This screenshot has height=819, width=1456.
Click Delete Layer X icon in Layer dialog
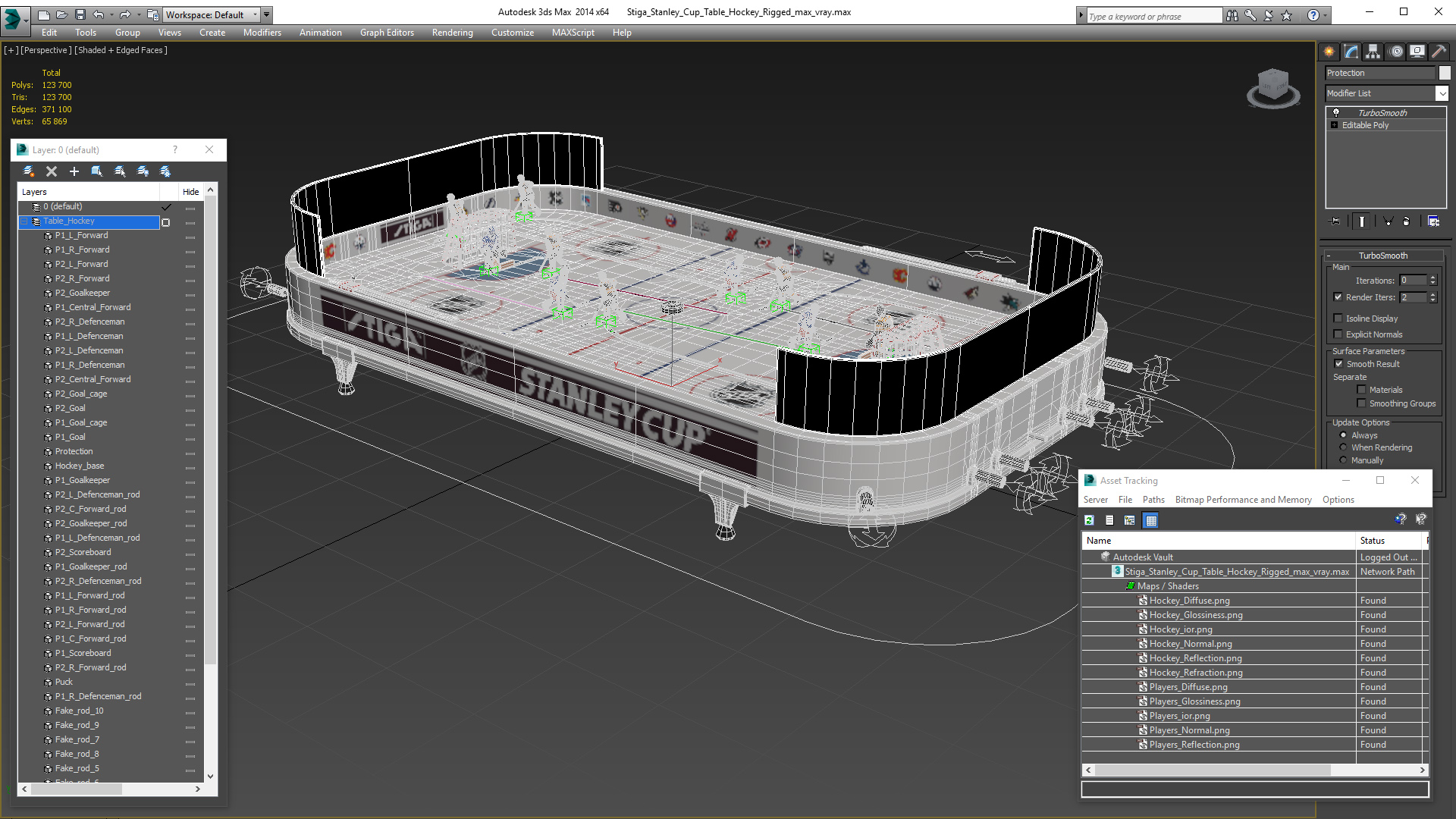pos(52,171)
